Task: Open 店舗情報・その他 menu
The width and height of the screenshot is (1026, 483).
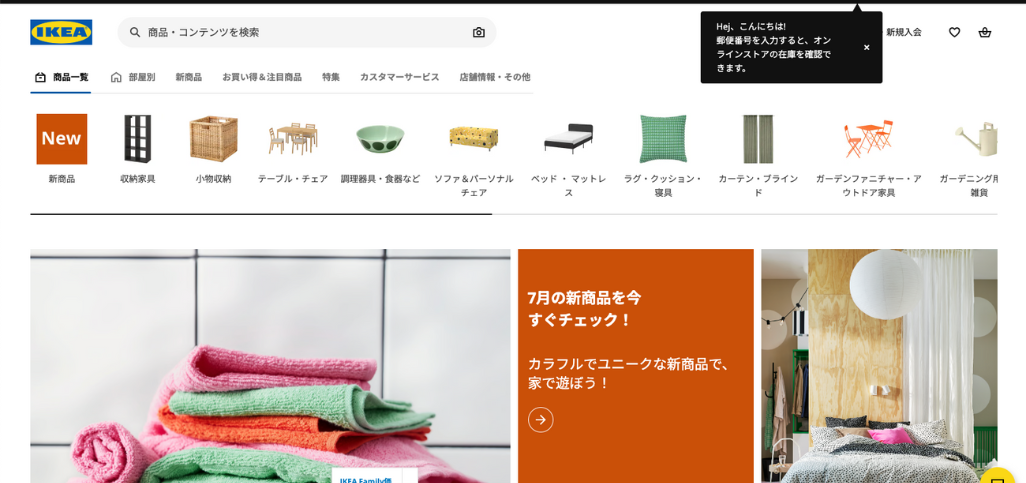Action: 495,77
